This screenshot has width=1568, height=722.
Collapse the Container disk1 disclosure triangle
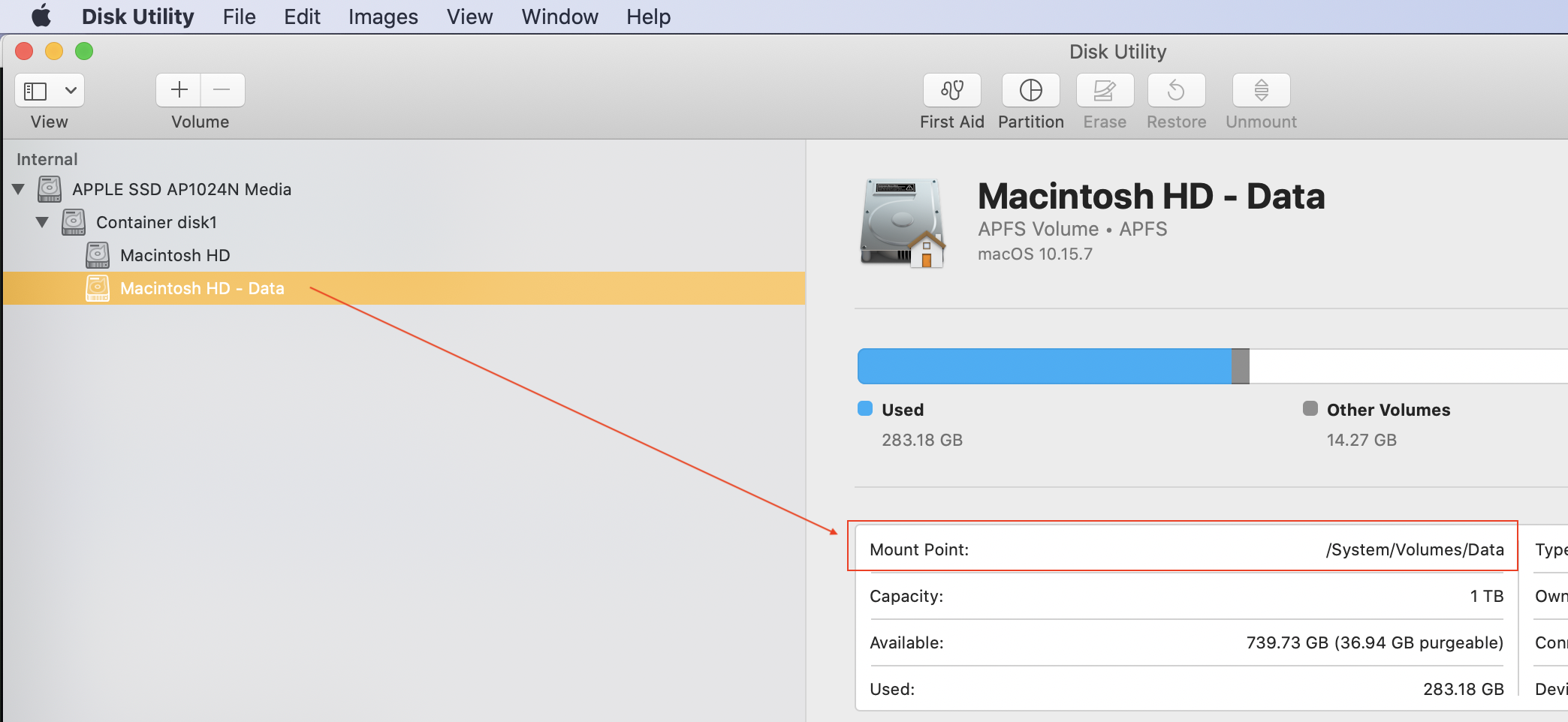[x=43, y=222]
